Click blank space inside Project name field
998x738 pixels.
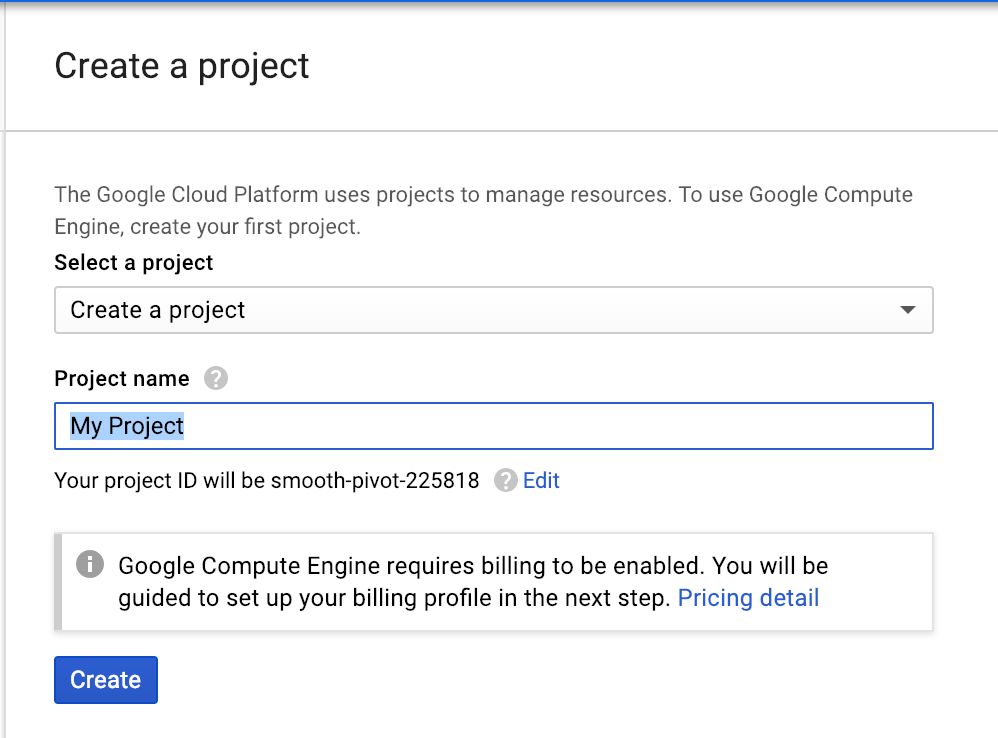click(x=560, y=426)
